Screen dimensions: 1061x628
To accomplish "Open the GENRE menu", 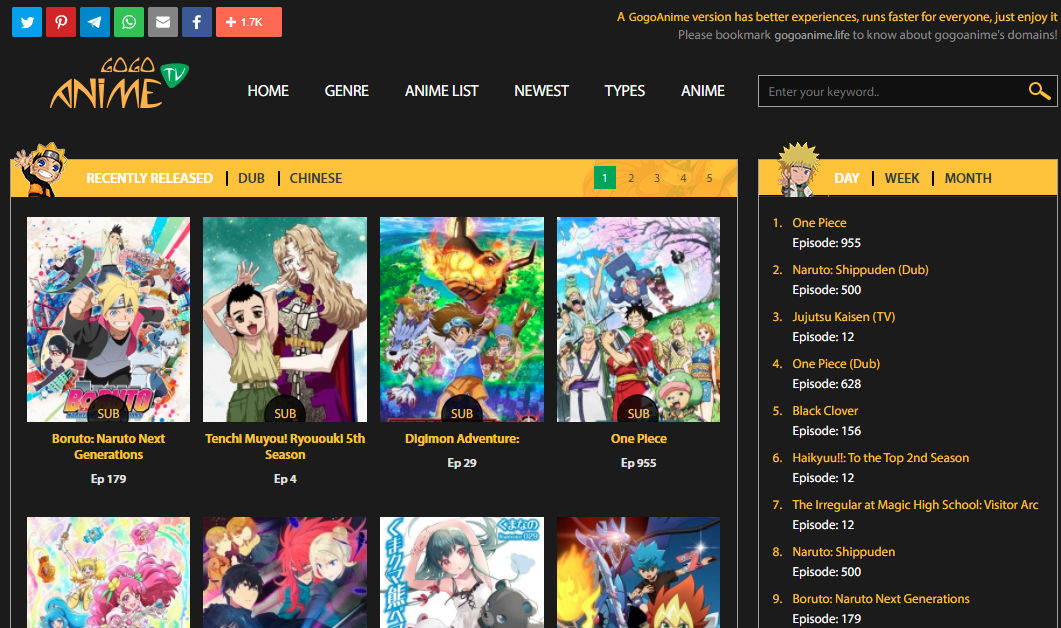I will coord(346,91).
